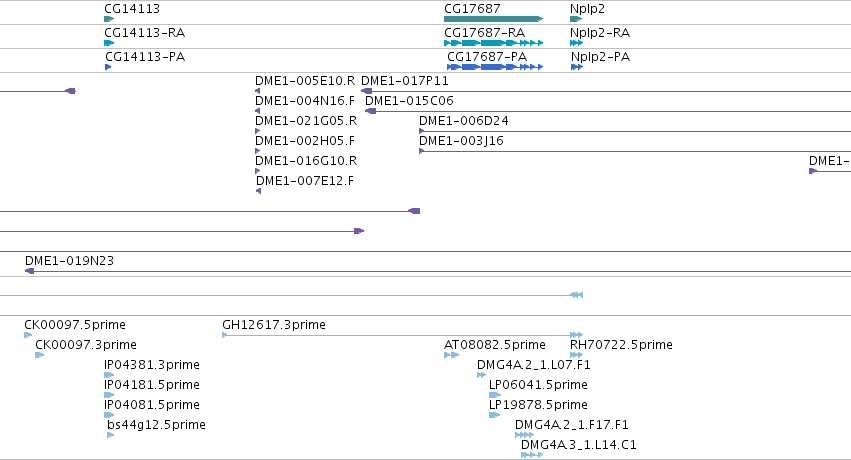
Task: Click the DME1-021G05.R label
Action: click(x=306, y=121)
